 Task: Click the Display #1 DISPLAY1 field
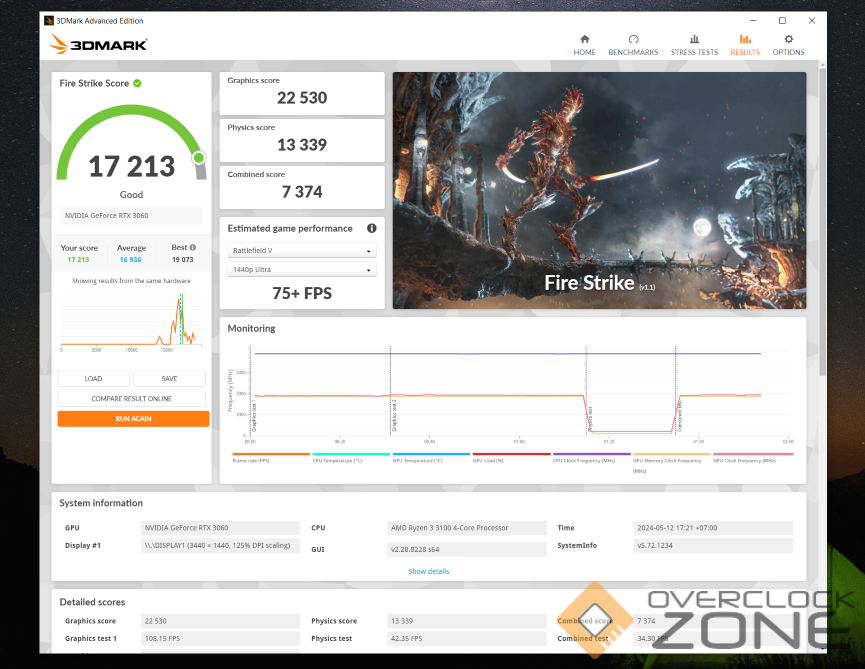220,545
